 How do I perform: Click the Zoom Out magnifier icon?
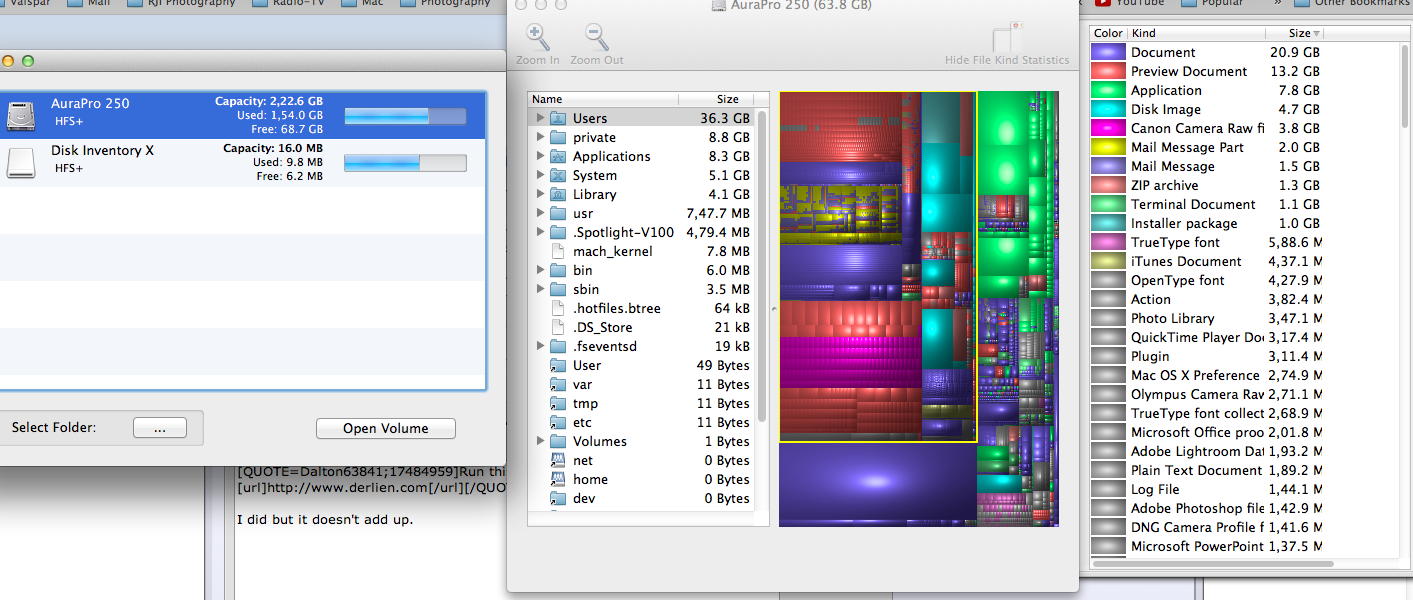597,38
